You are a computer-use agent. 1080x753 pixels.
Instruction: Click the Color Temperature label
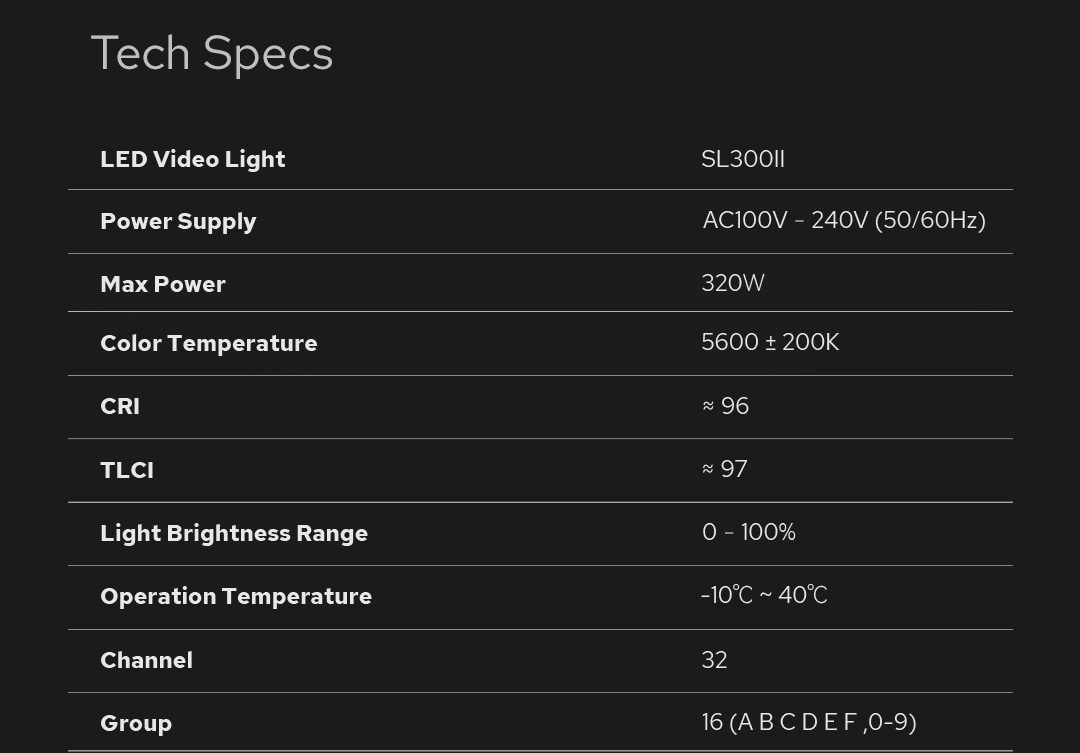click(x=209, y=343)
